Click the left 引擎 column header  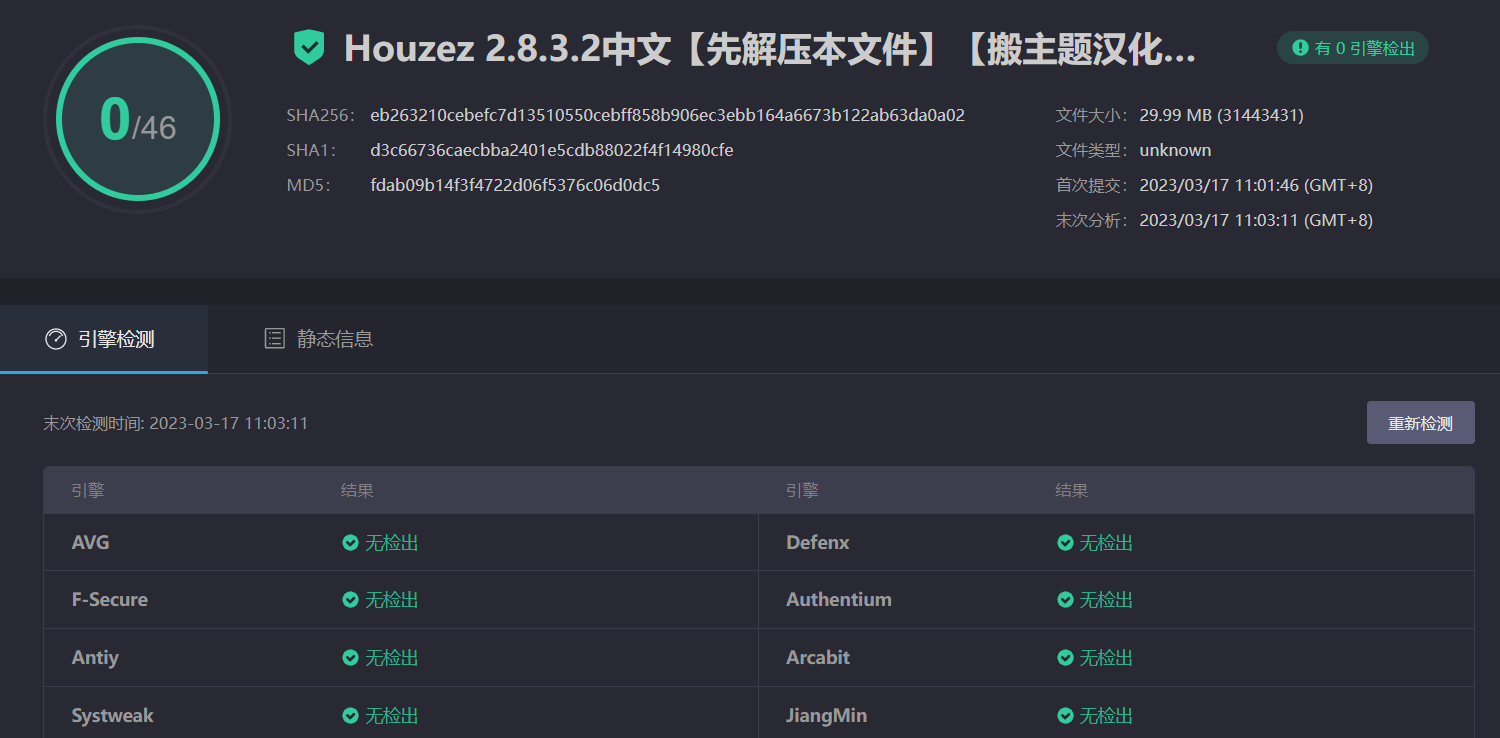[x=88, y=491]
